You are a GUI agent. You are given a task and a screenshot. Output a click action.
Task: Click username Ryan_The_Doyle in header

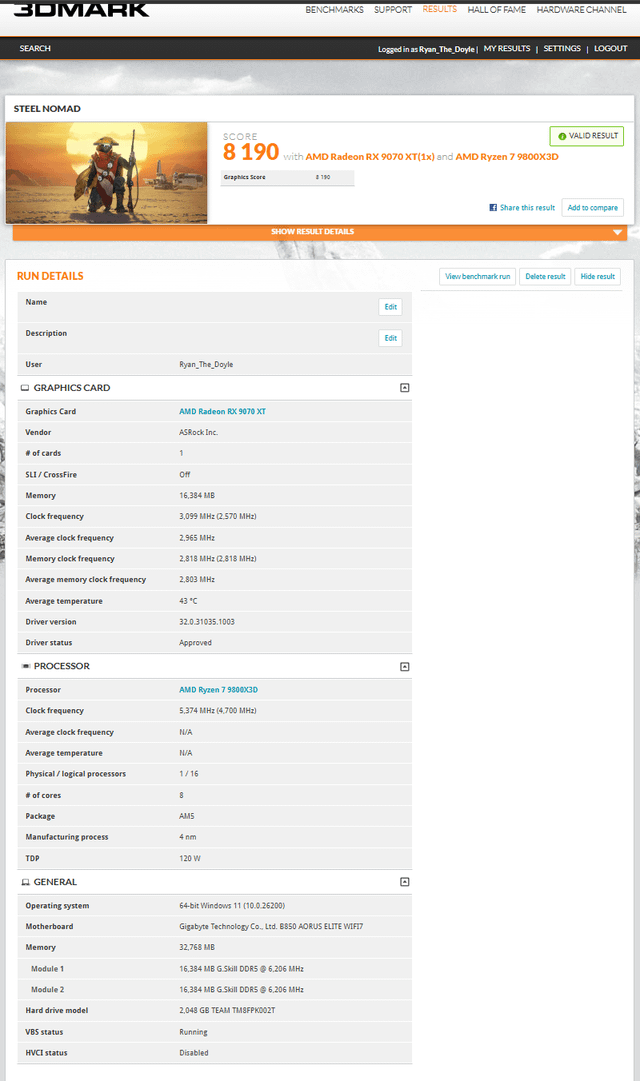(x=447, y=50)
